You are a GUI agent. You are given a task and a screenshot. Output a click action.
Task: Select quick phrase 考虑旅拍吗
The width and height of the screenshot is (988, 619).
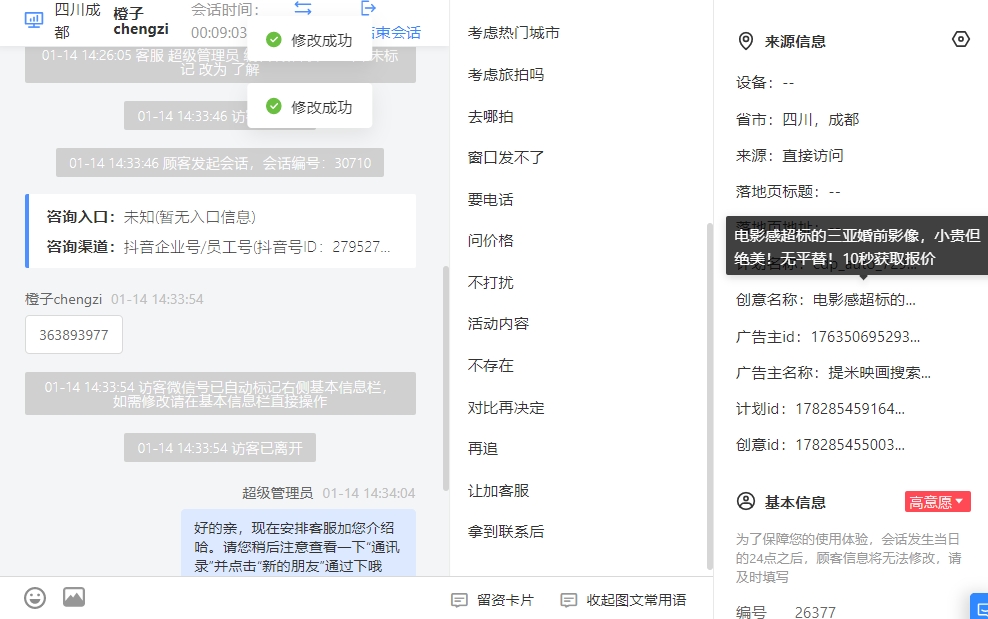tap(506, 74)
